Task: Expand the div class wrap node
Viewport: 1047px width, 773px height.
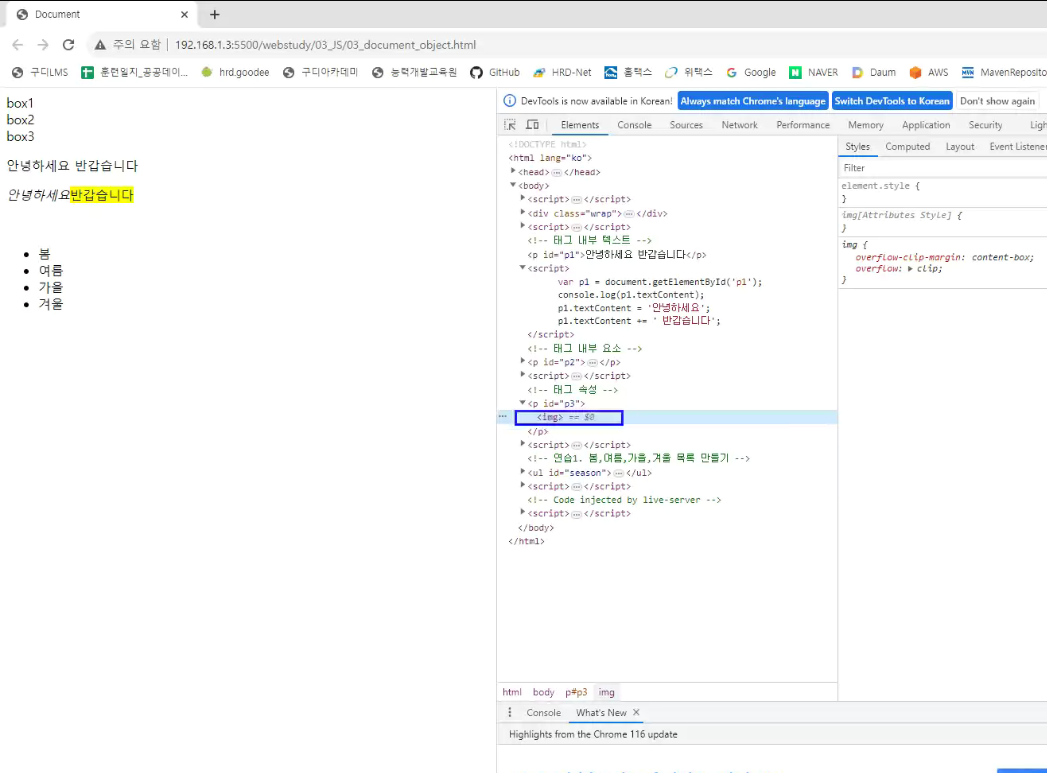Action: (522, 212)
